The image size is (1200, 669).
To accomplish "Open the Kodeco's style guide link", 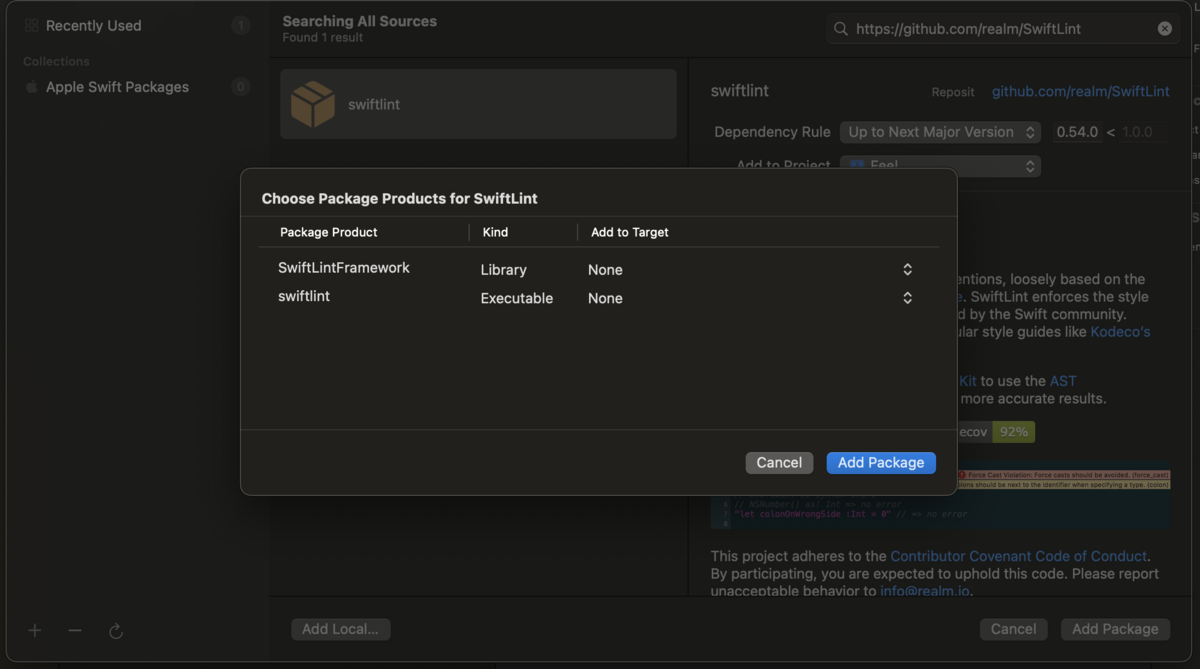I will point(1120,331).
